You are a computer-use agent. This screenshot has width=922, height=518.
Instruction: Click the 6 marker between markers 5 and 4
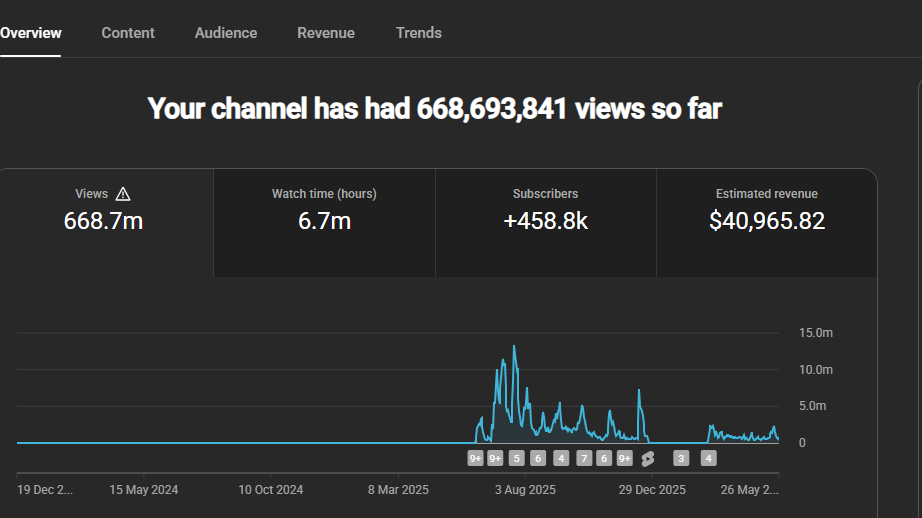pyautogui.click(x=538, y=459)
